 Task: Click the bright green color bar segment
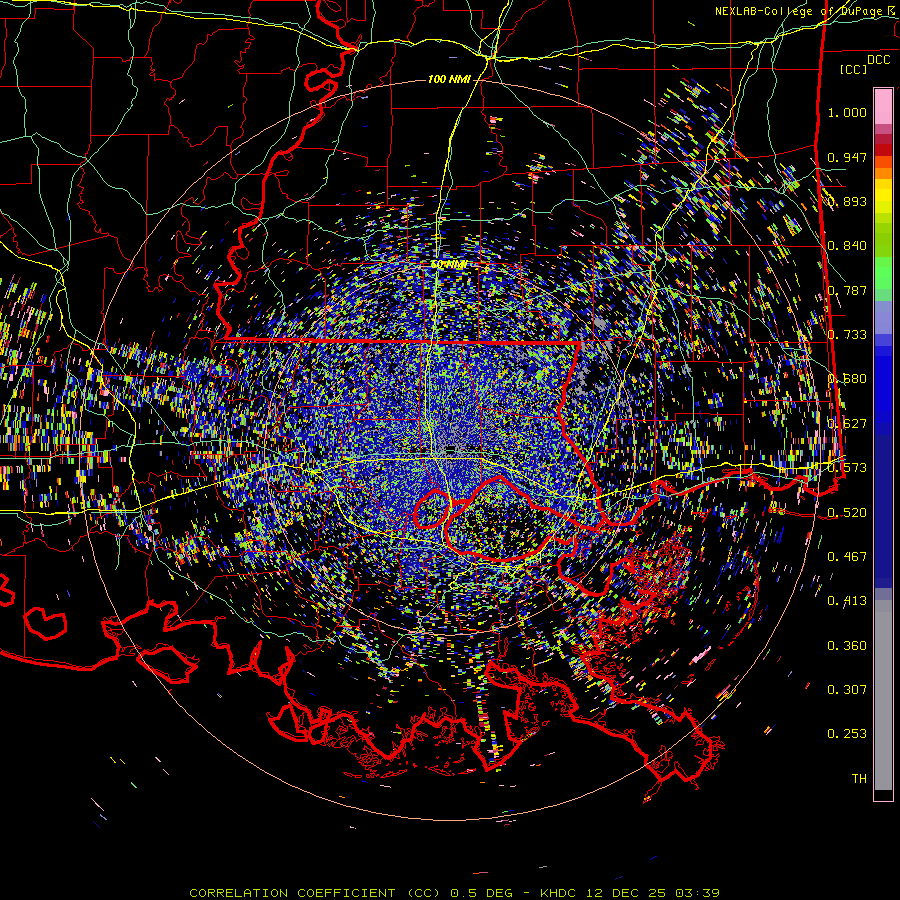[x=883, y=273]
